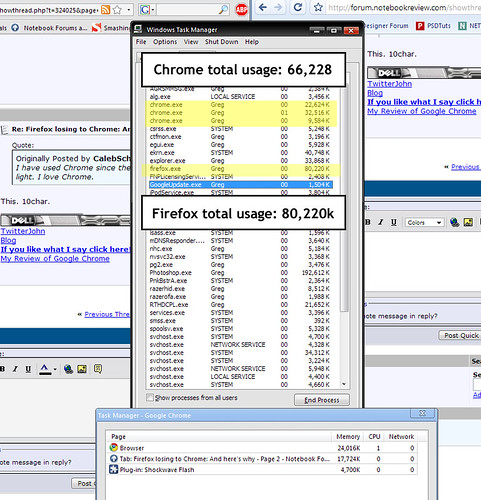Toggle italic in Firefox reply editor

coord(15,369)
